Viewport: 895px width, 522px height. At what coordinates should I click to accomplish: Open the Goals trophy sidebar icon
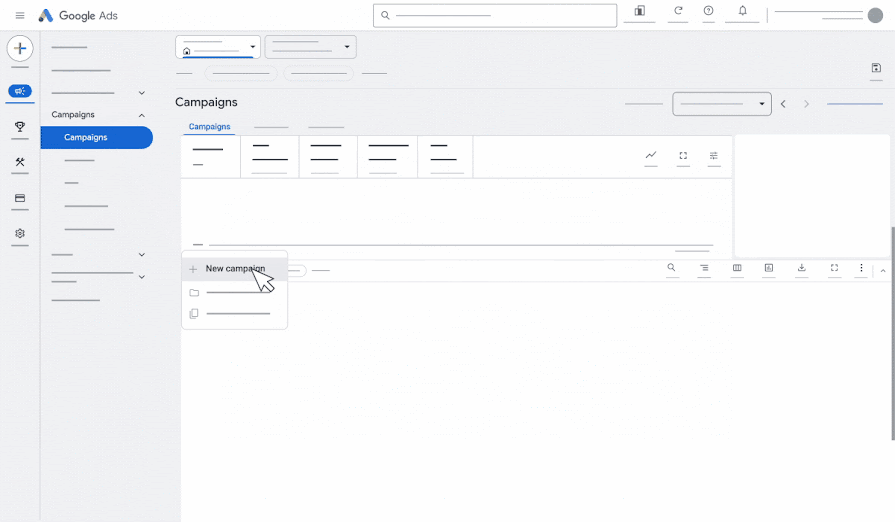tap(20, 126)
